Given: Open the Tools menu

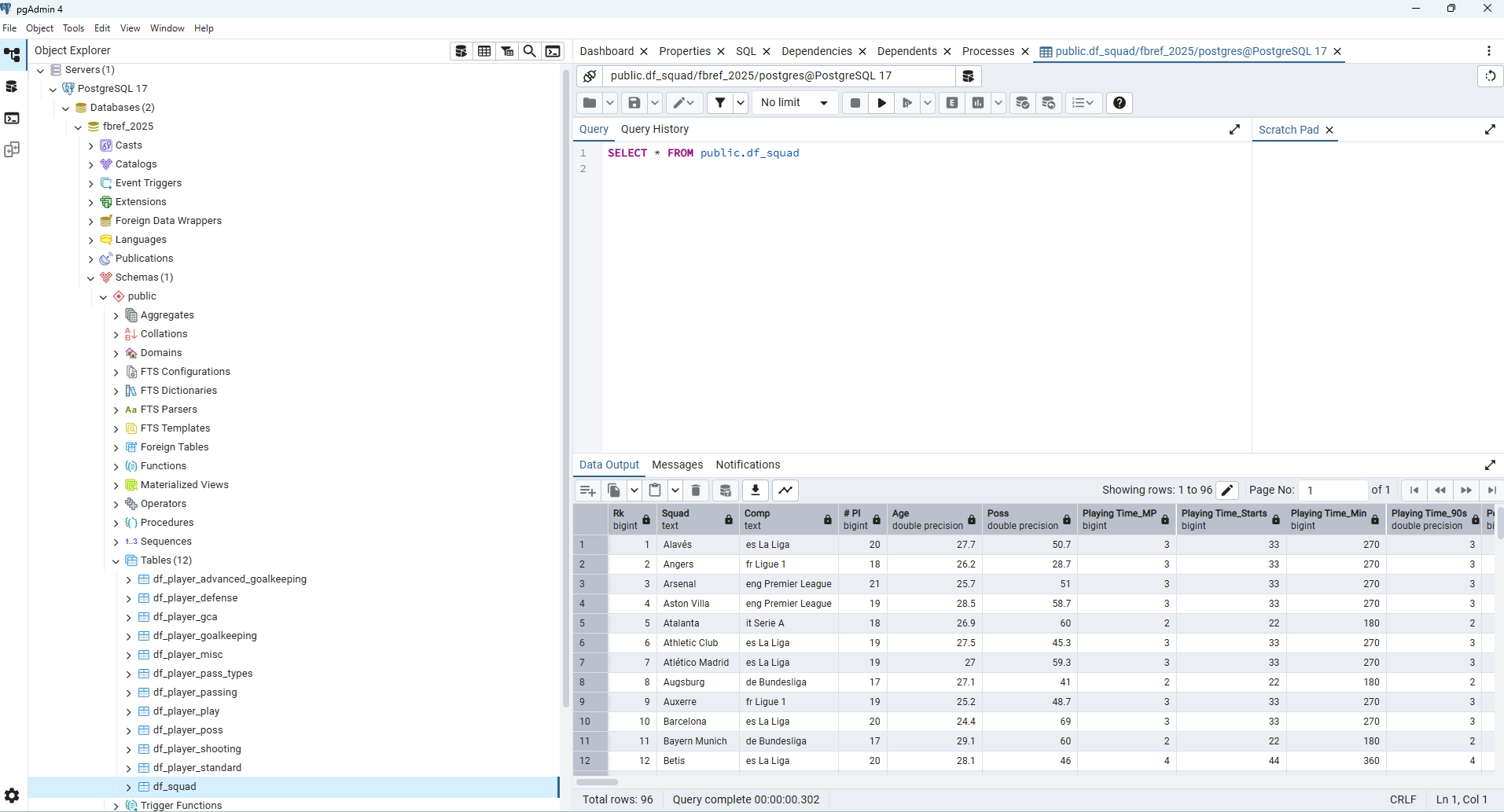Looking at the screenshot, I should click(73, 28).
